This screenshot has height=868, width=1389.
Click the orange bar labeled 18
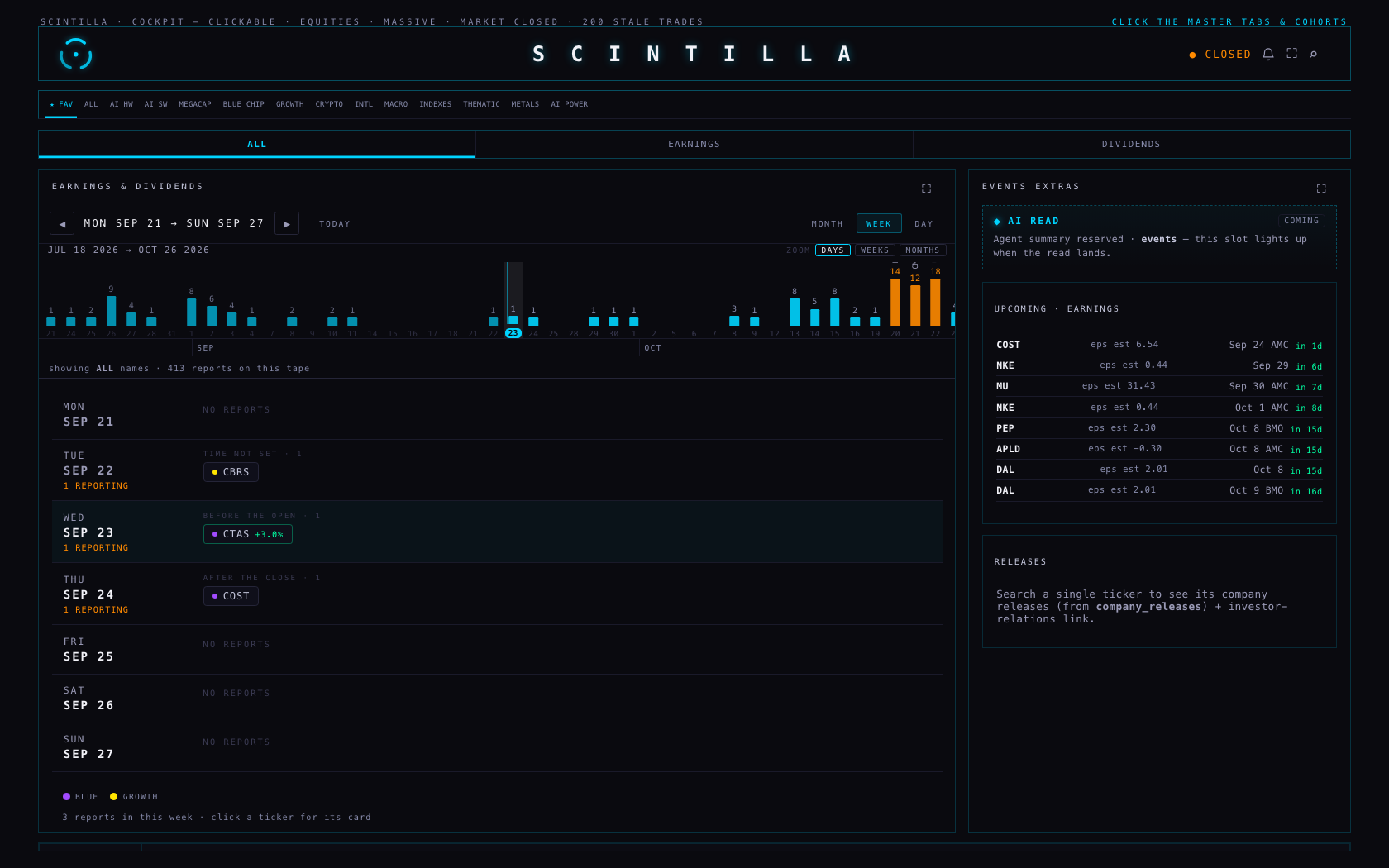935,302
